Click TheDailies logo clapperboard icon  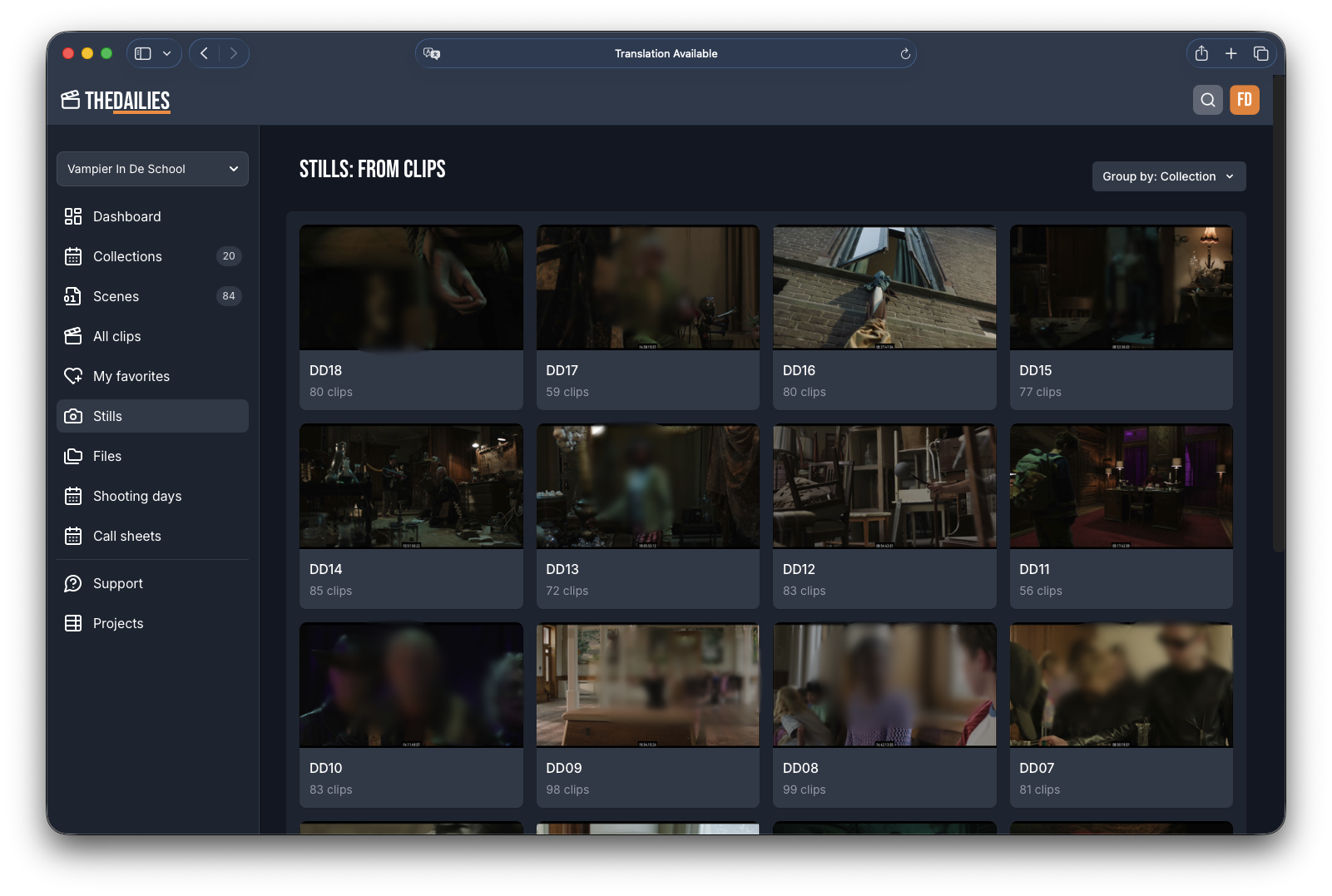point(71,100)
